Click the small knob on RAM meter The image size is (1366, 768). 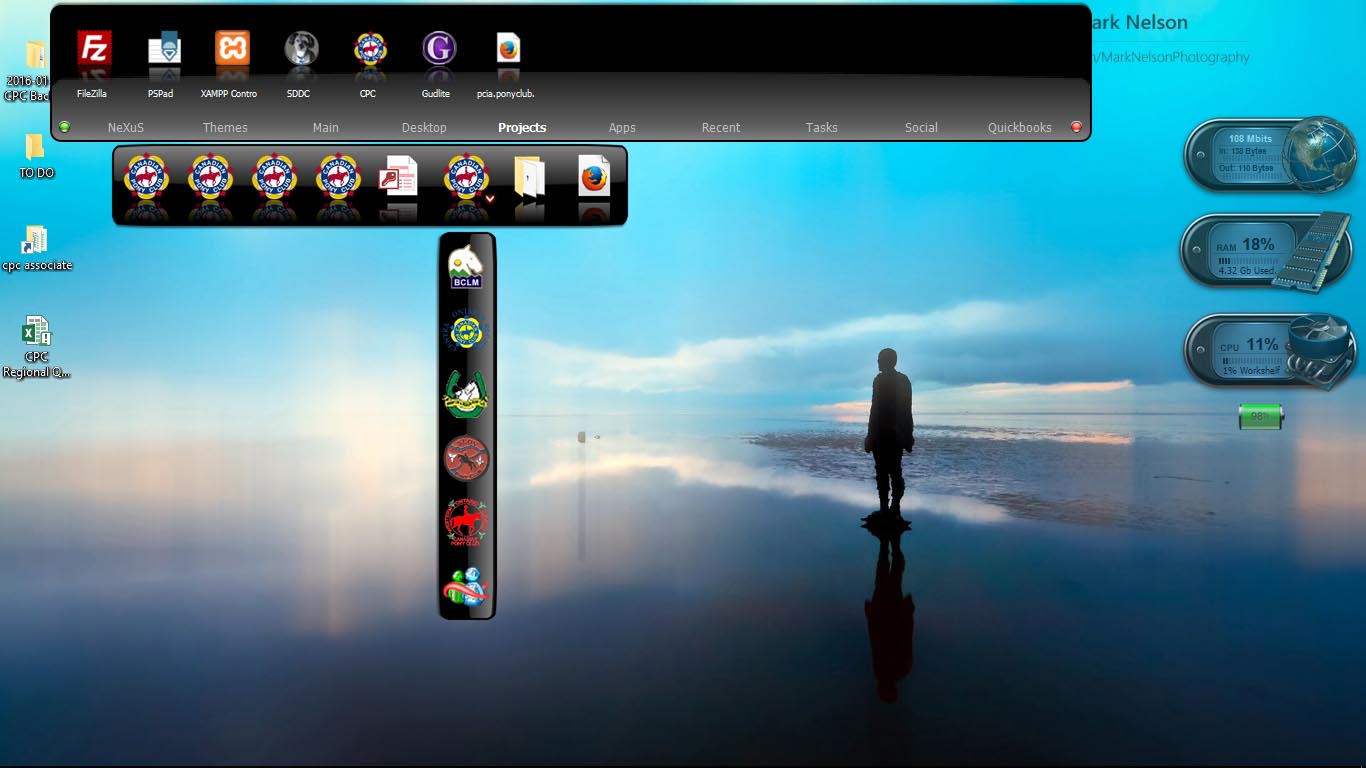click(1198, 248)
